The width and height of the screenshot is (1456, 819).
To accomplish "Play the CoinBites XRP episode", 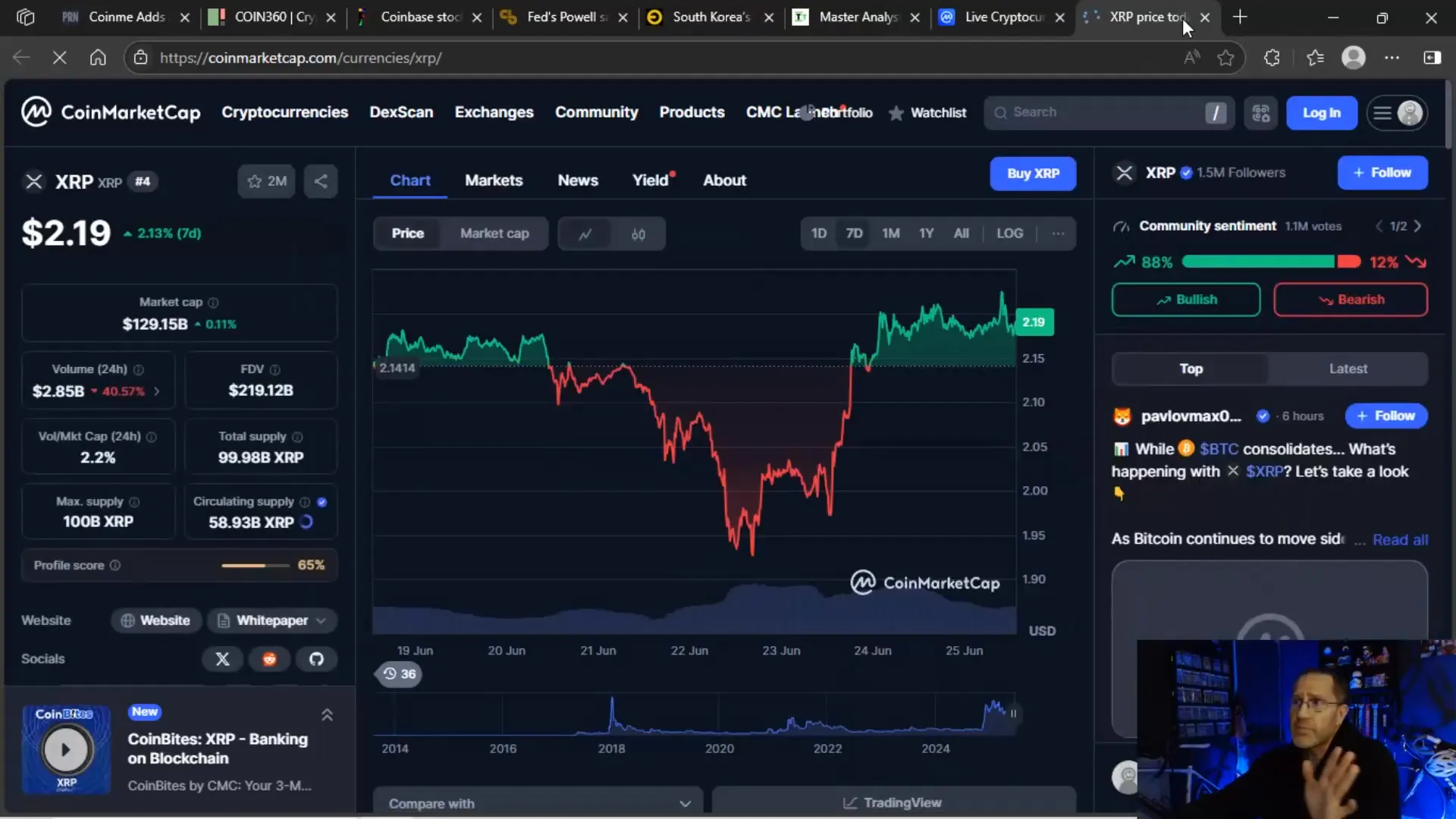I will pyautogui.click(x=66, y=749).
